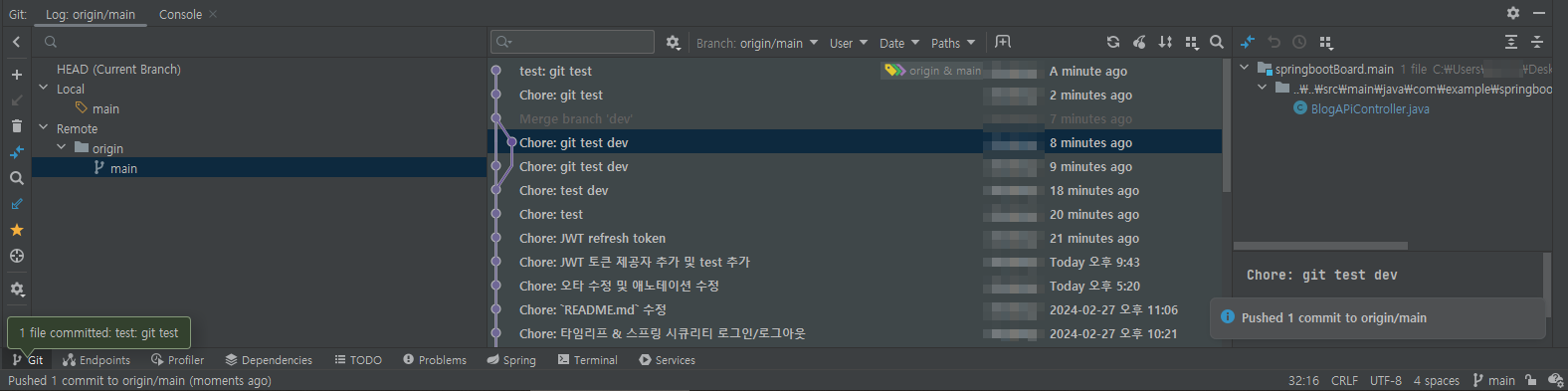Open the Paths filter dropdown
Viewport: 1568px width, 391px height.
953,43
